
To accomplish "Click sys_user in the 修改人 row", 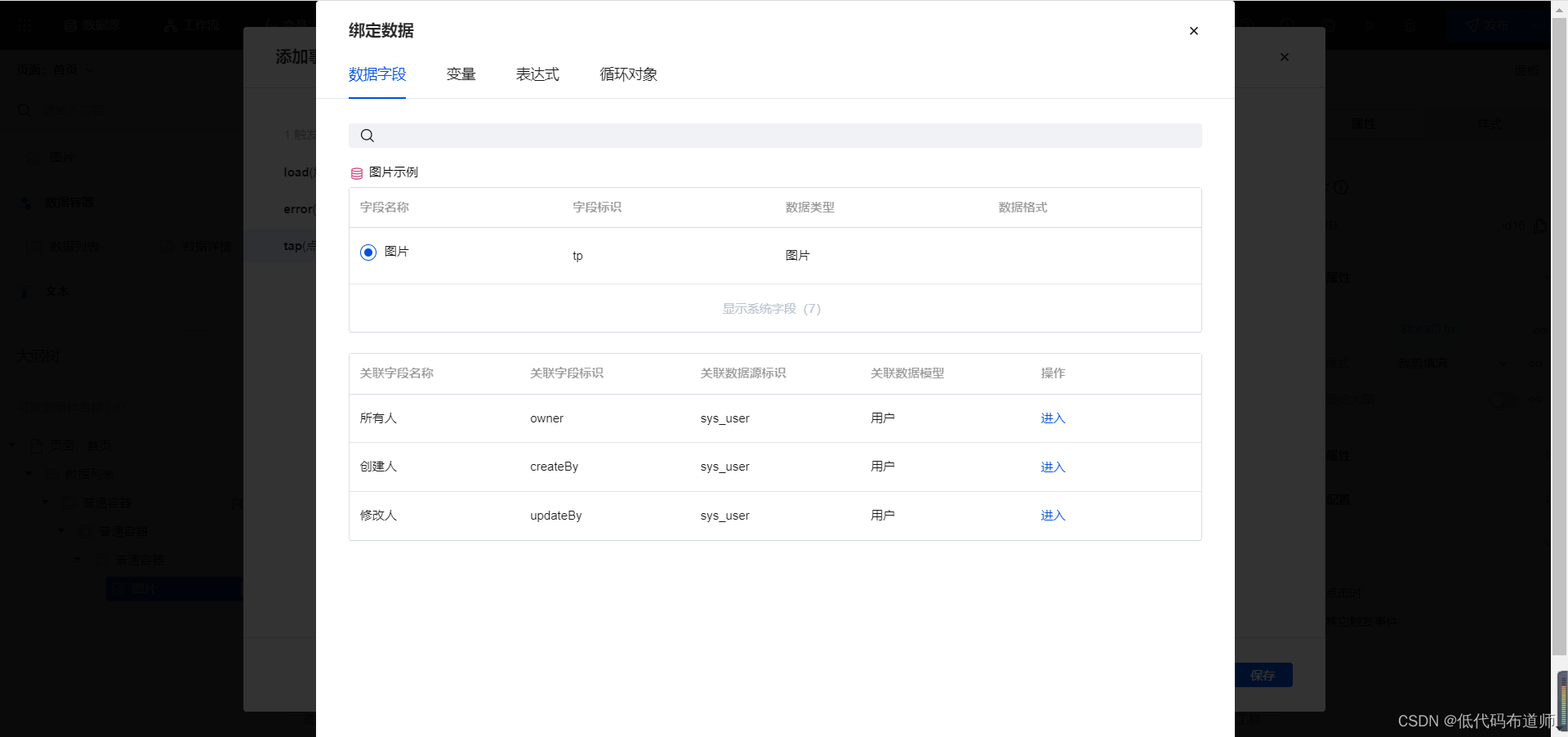I will pos(724,516).
